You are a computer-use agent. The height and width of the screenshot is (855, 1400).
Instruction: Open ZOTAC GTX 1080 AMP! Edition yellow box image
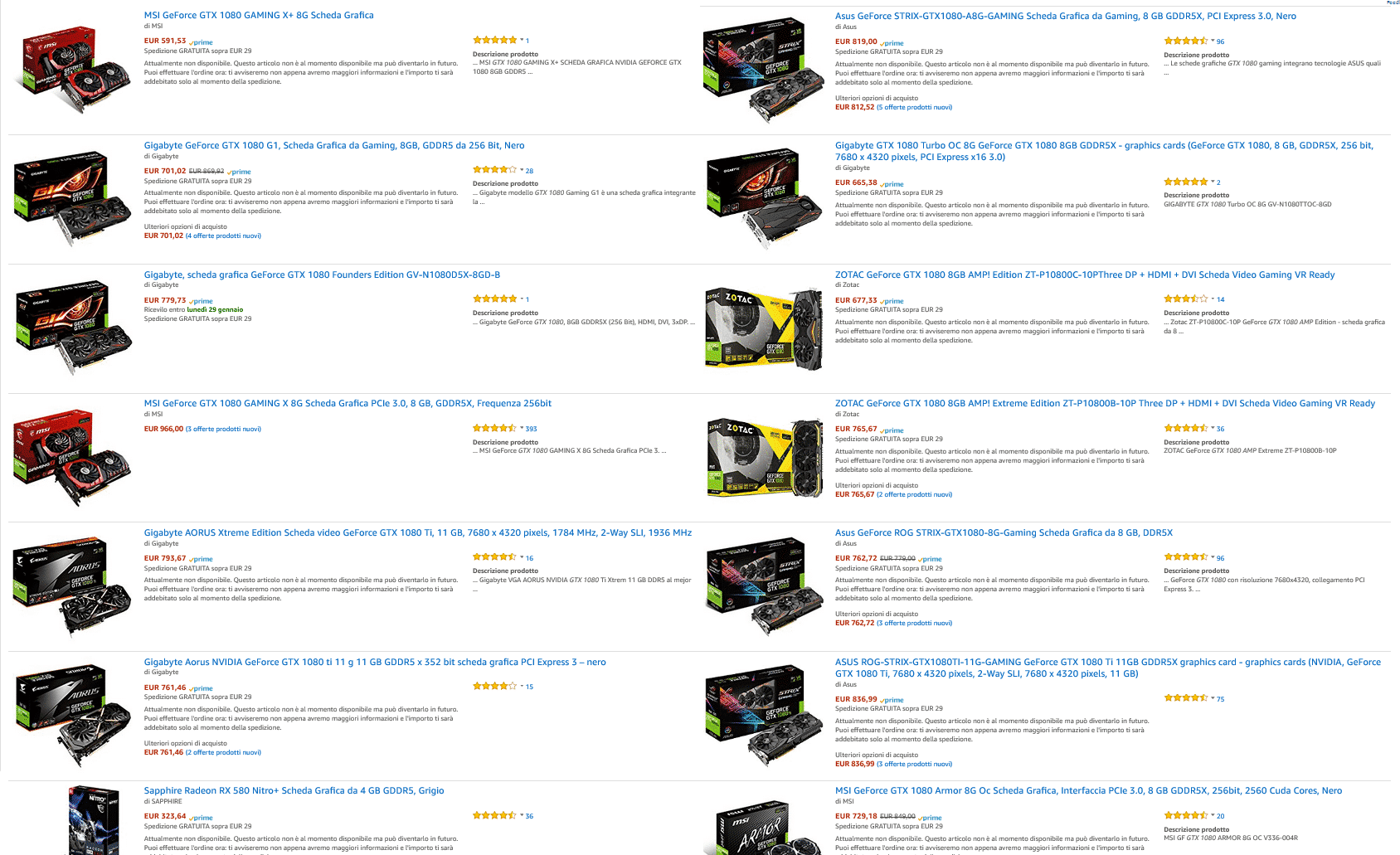[764, 328]
